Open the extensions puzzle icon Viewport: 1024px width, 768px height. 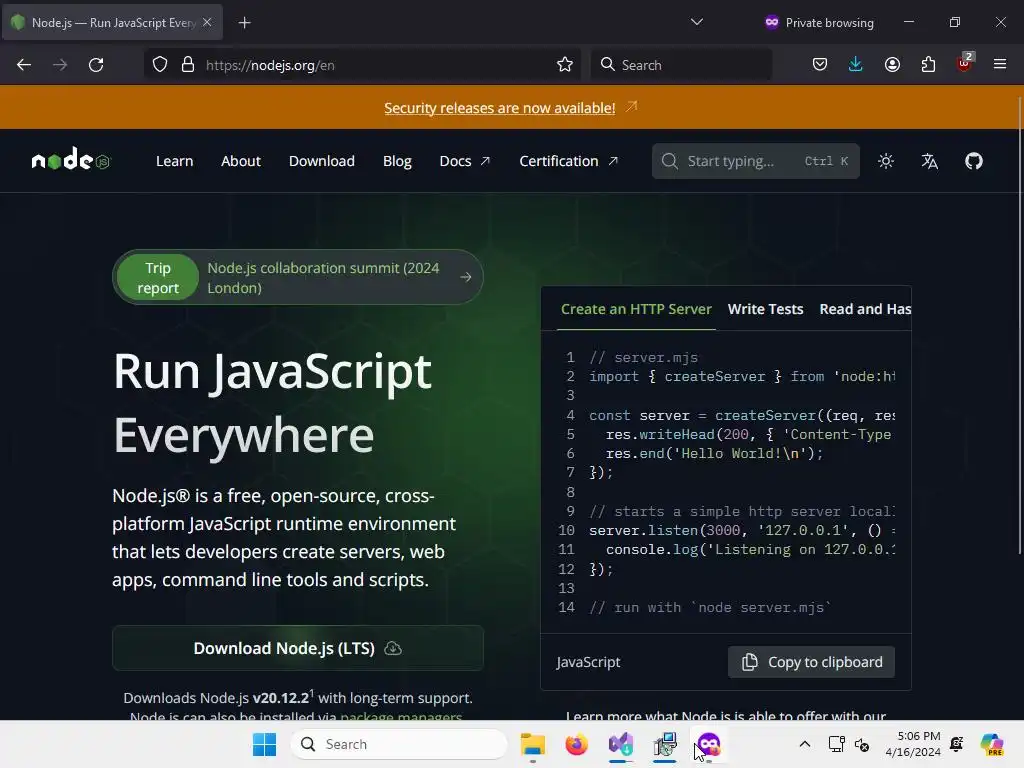(x=928, y=65)
